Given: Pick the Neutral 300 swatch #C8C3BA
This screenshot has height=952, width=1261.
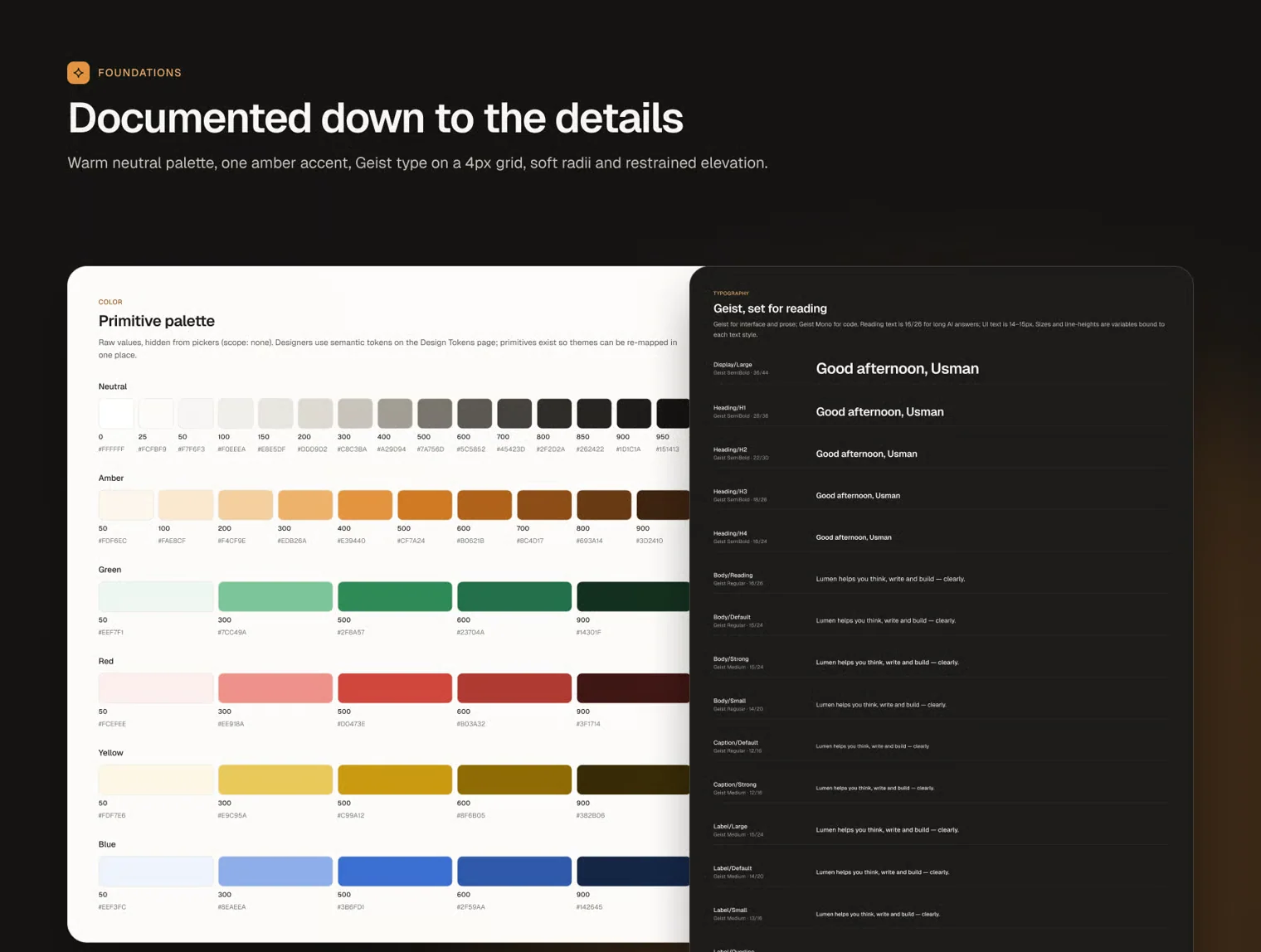Looking at the screenshot, I should (x=355, y=413).
